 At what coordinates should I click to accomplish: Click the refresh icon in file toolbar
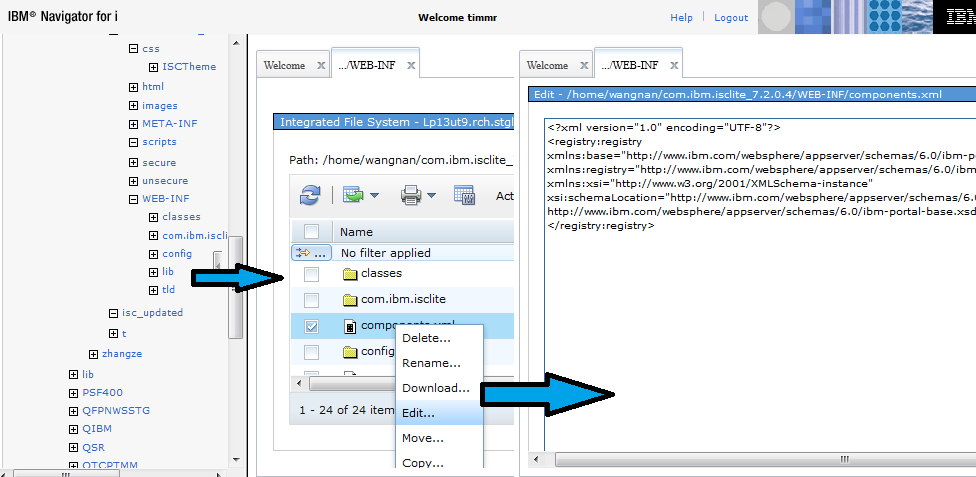click(x=310, y=195)
